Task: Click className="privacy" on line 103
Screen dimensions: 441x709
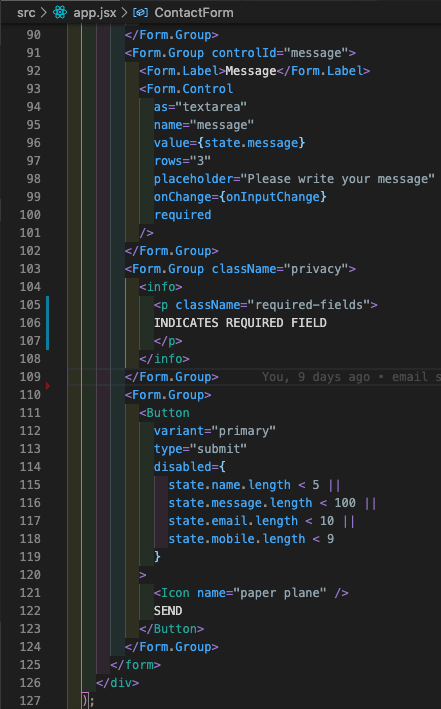Action: [280, 269]
